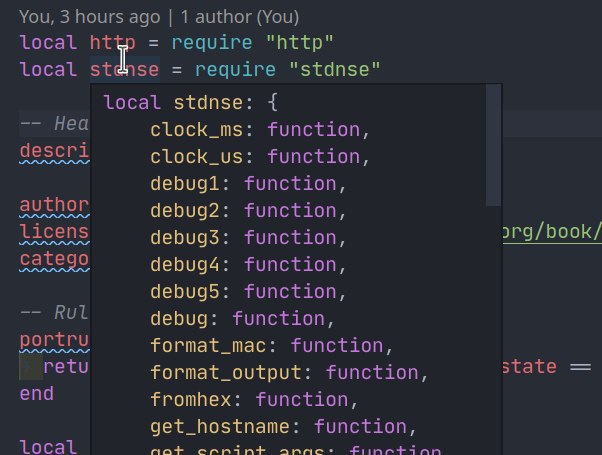This screenshot has width=602, height=455.
Task: Click clock_us entry in hover popup
Action: click(260, 157)
